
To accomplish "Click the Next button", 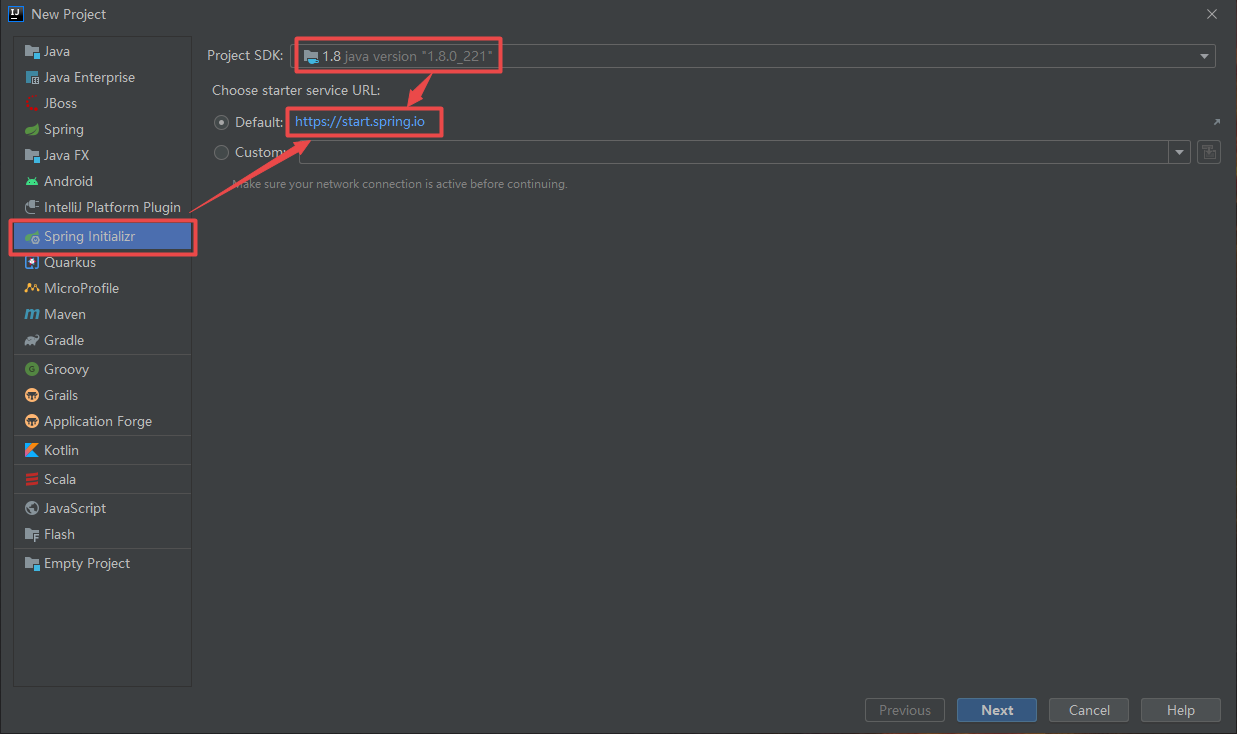I will (997, 710).
